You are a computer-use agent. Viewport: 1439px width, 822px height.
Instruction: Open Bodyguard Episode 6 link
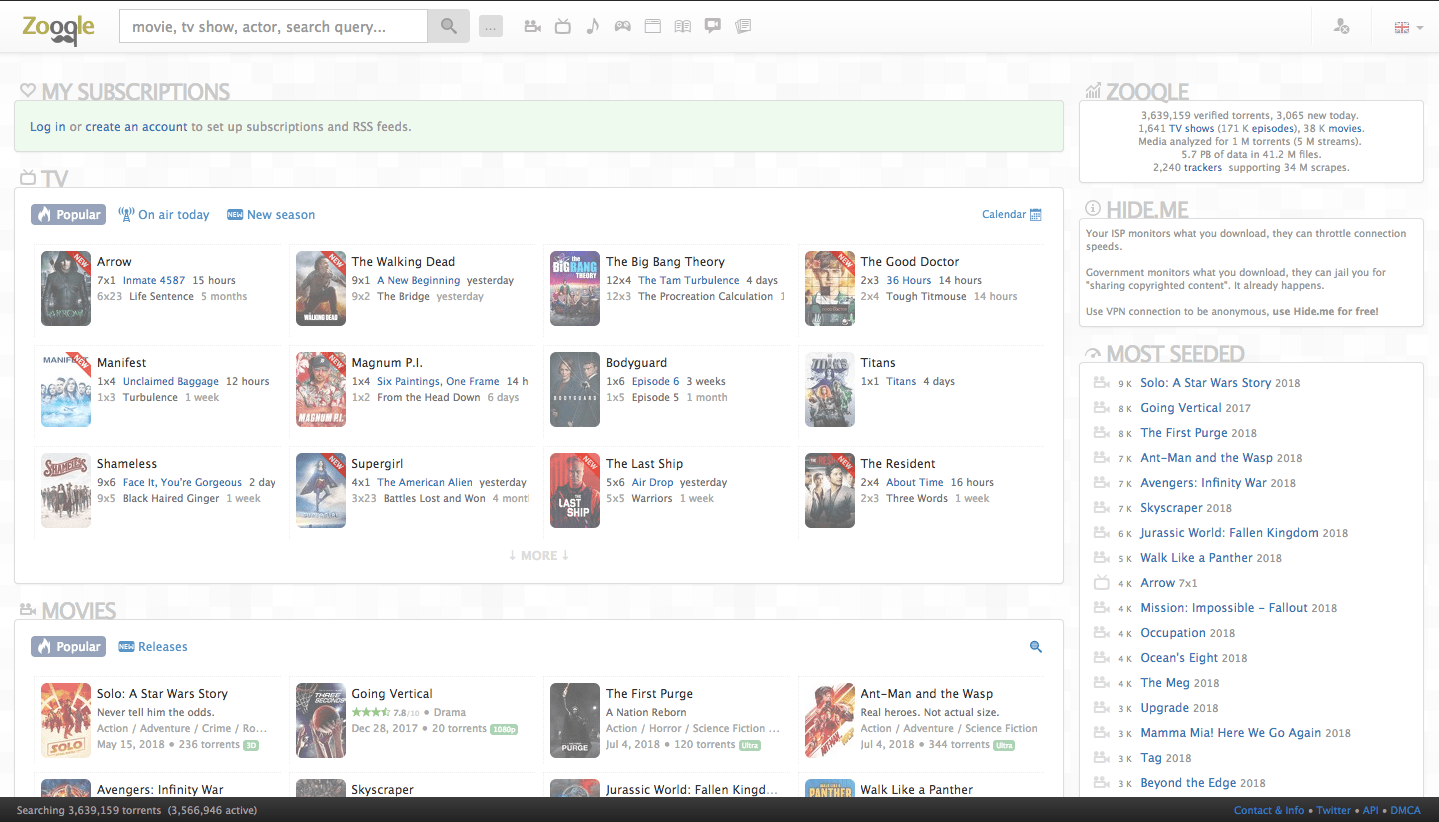[656, 382]
